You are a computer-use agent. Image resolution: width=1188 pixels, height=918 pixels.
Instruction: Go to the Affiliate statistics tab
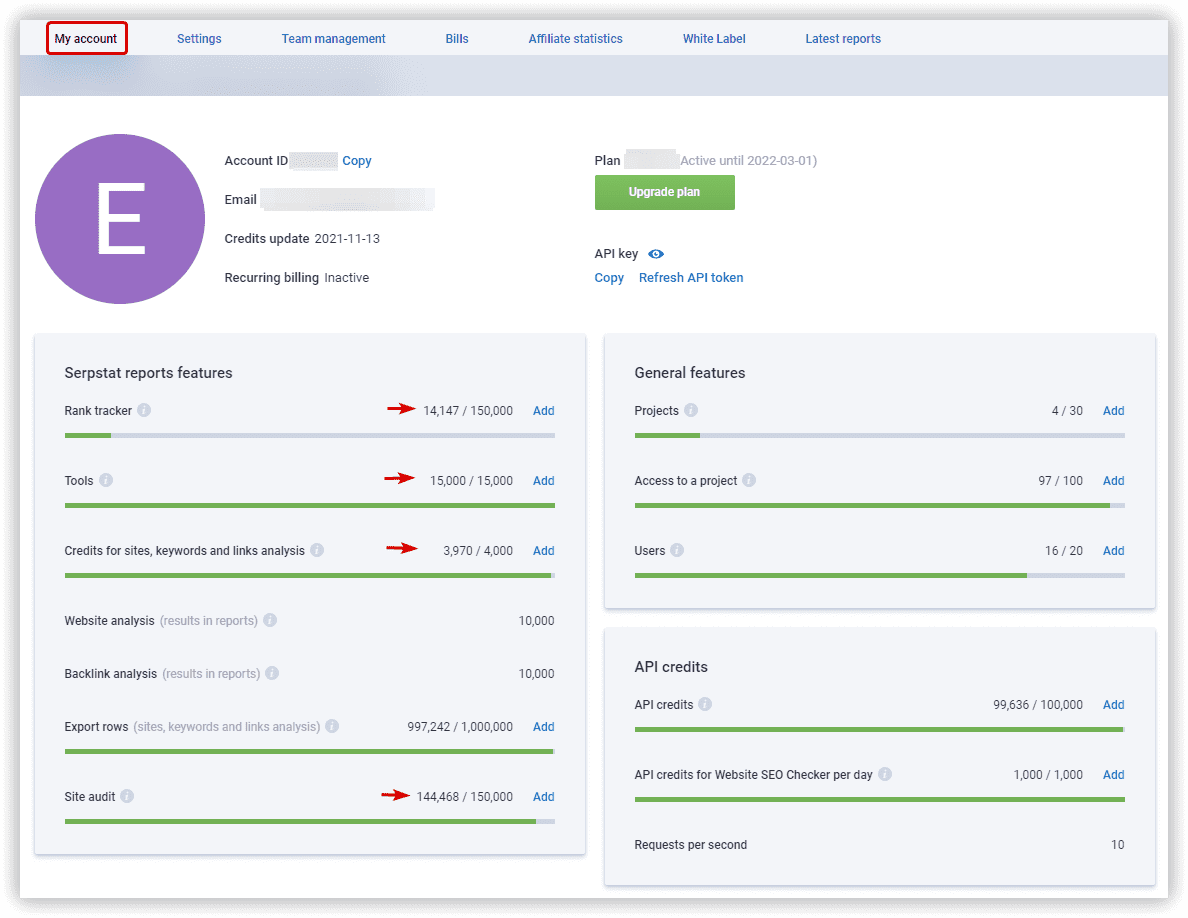575,39
